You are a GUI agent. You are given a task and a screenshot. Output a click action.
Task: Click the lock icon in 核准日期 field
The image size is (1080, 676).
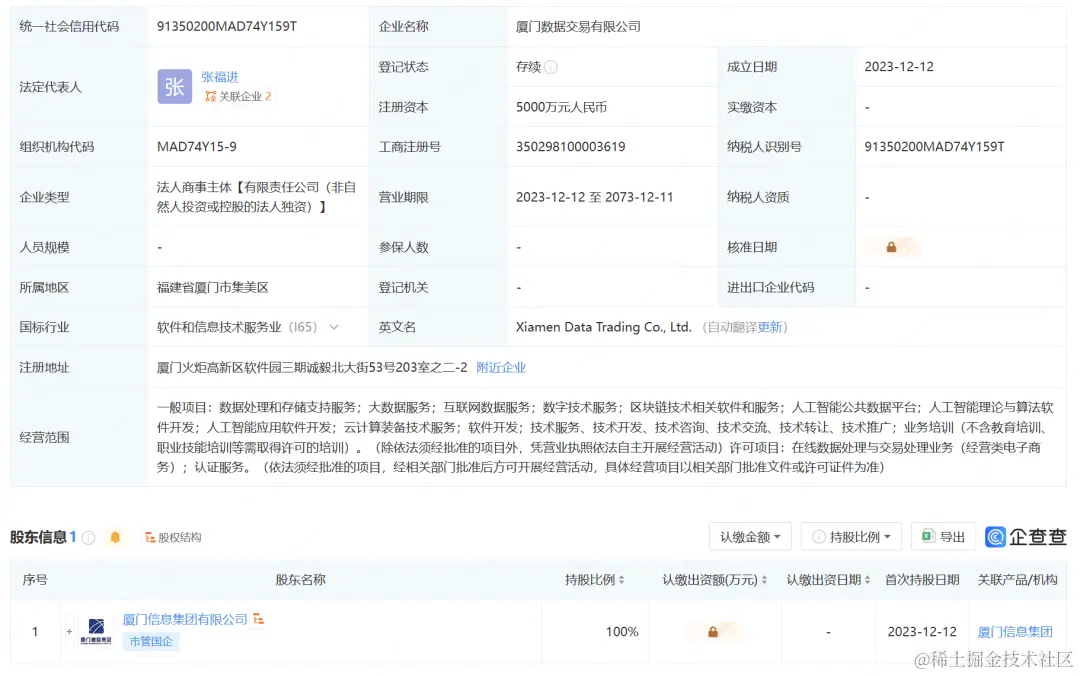pos(891,246)
